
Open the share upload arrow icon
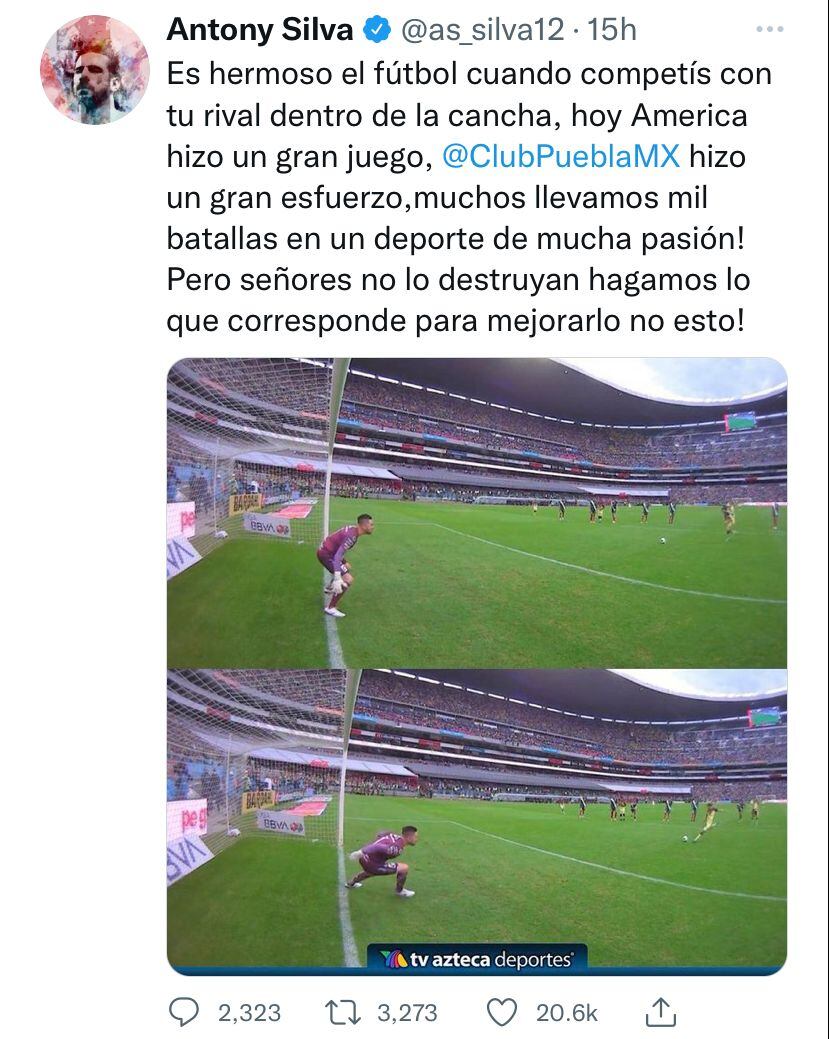[x=661, y=1012]
